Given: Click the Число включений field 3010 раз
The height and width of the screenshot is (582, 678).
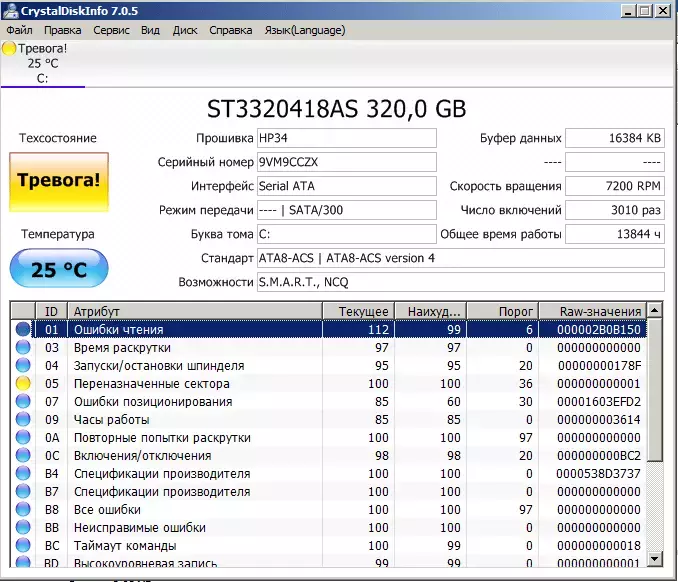Looking at the screenshot, I should point(615,210).
